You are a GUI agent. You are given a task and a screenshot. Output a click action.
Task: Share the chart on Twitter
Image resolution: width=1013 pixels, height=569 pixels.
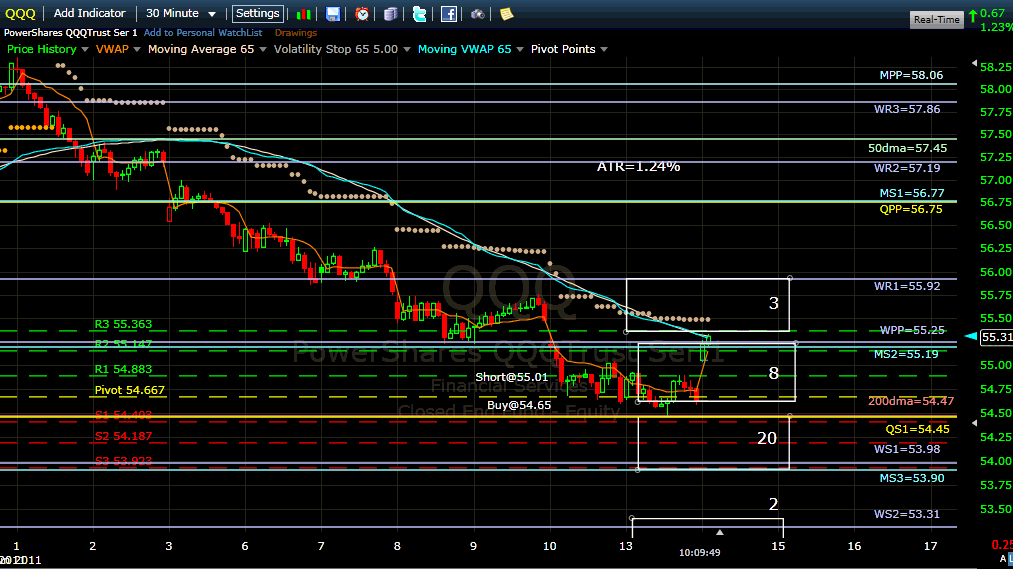[419, 14]
